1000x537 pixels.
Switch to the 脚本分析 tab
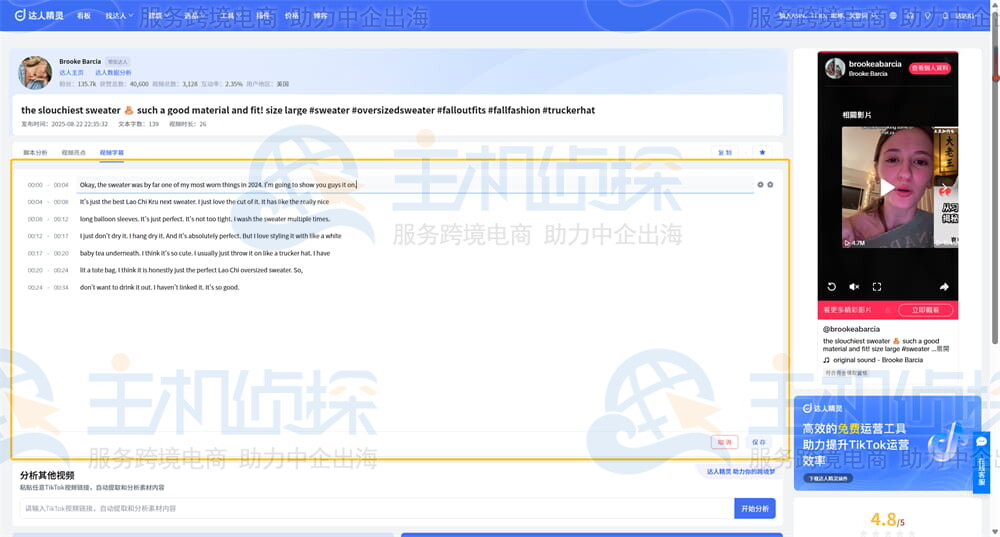(34, 153)
